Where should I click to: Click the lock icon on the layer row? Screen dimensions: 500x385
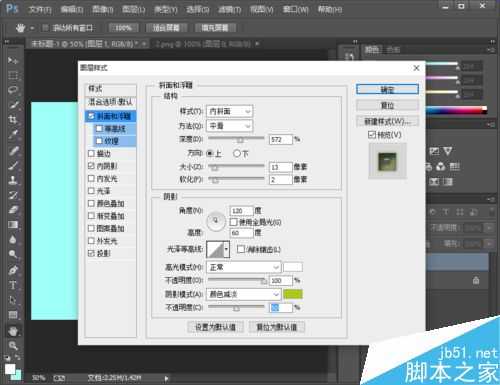(x=476, y=280)
